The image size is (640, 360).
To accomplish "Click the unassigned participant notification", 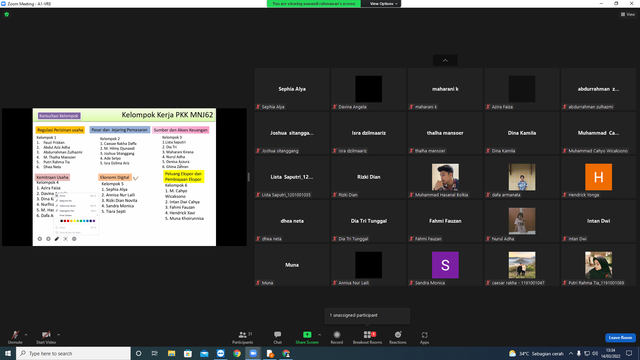I will click(367, 316).
